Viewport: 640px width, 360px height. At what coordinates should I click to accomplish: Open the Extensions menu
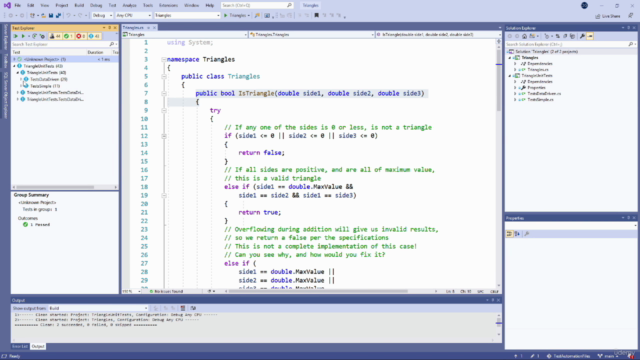(x=168, y=5)
